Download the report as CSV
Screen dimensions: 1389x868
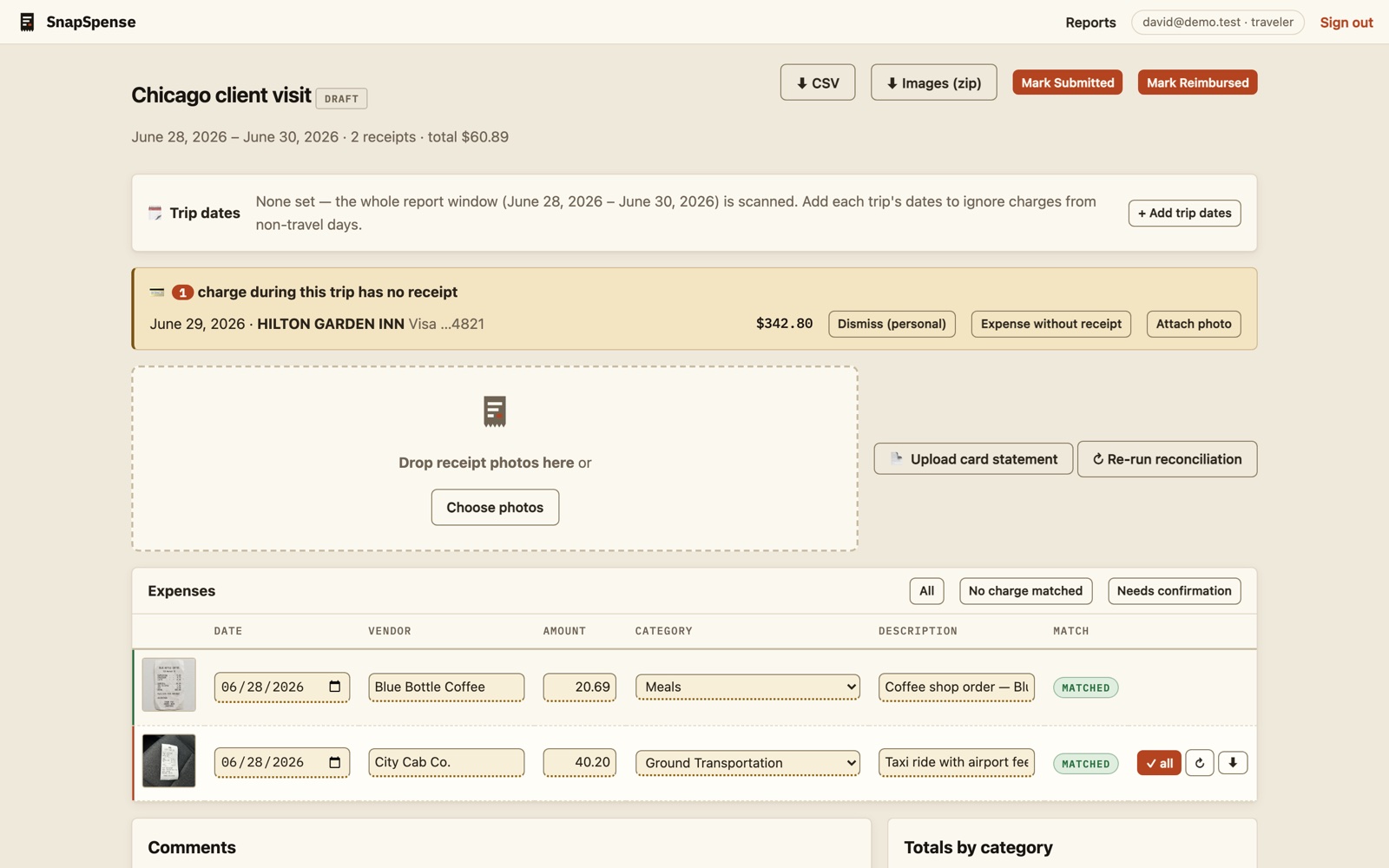tap(818, 82)
